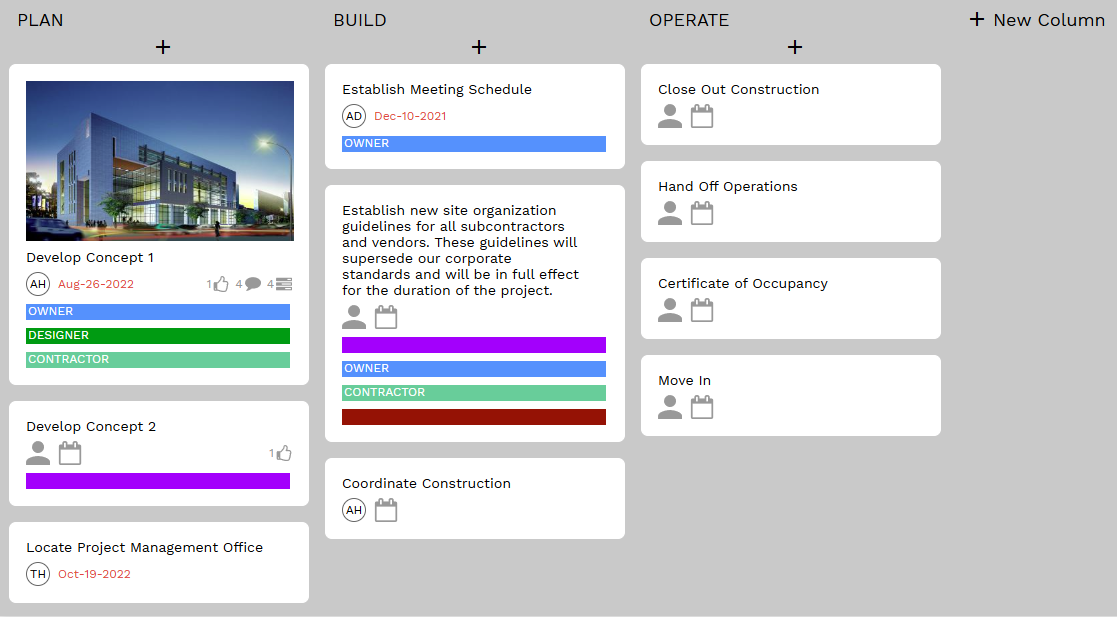Click the calendar icon on Coordinate Construction
1117x617 pixels.
click(386, 510)
